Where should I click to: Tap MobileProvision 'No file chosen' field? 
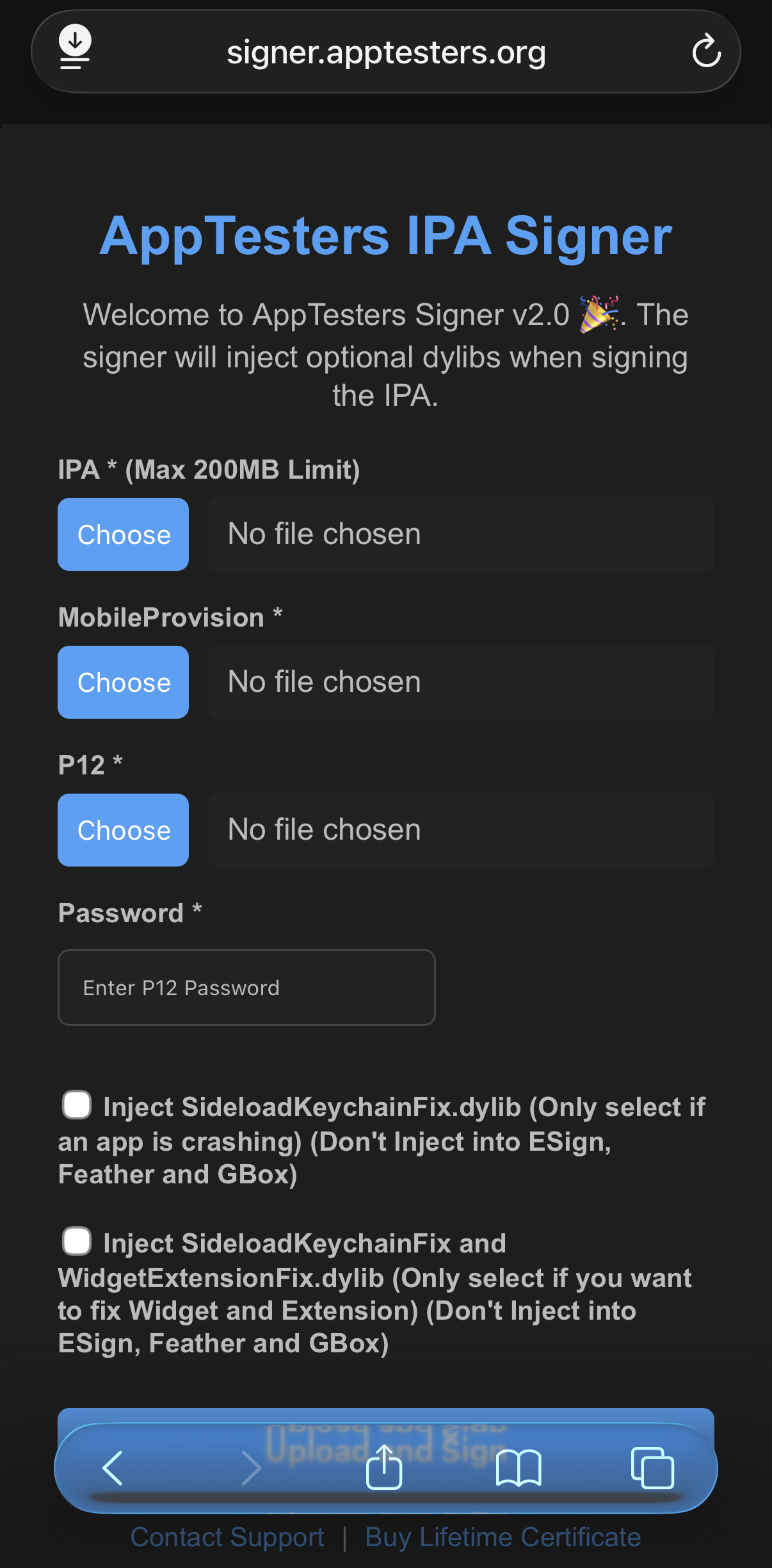click(461, 682)
